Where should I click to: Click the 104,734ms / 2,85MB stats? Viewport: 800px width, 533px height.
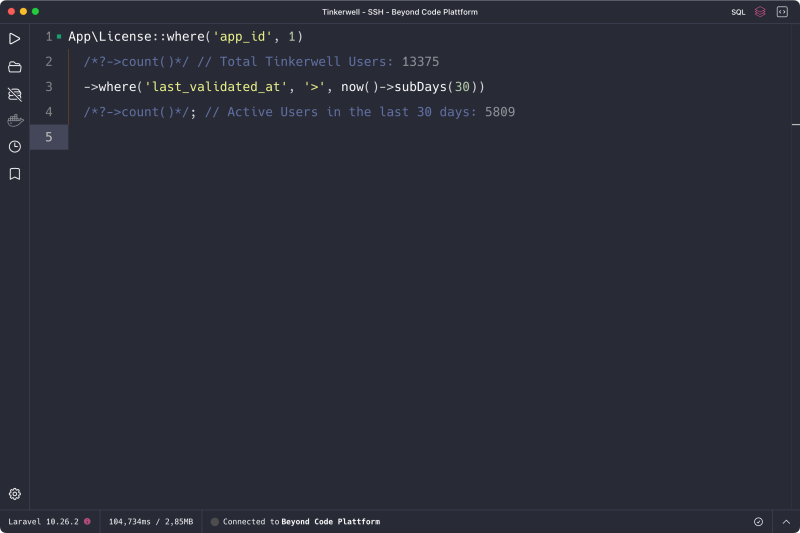(x=151, y=521)
